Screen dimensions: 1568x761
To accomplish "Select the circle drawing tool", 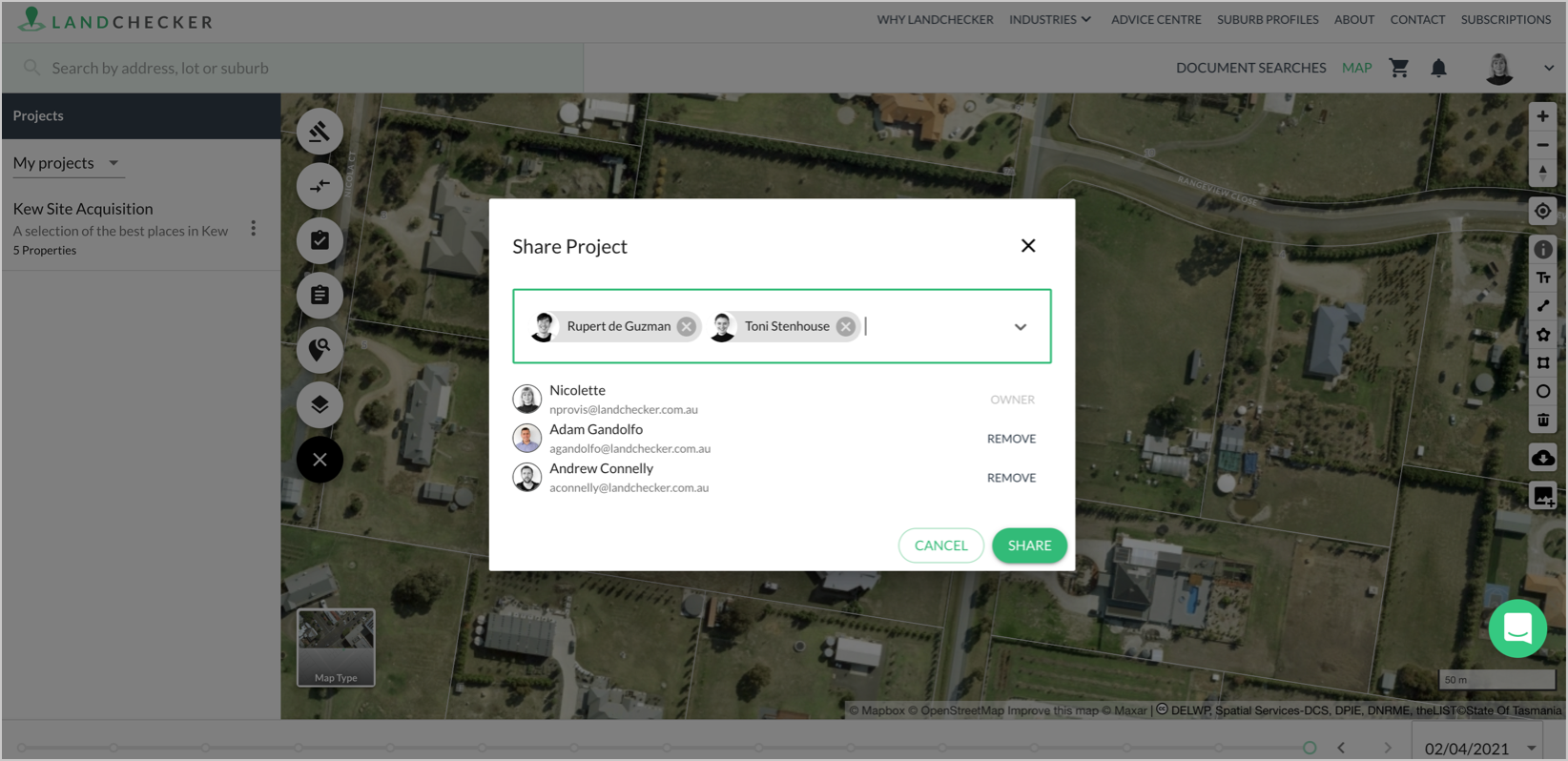I will pyautogui.click(x=1542, y=392).
